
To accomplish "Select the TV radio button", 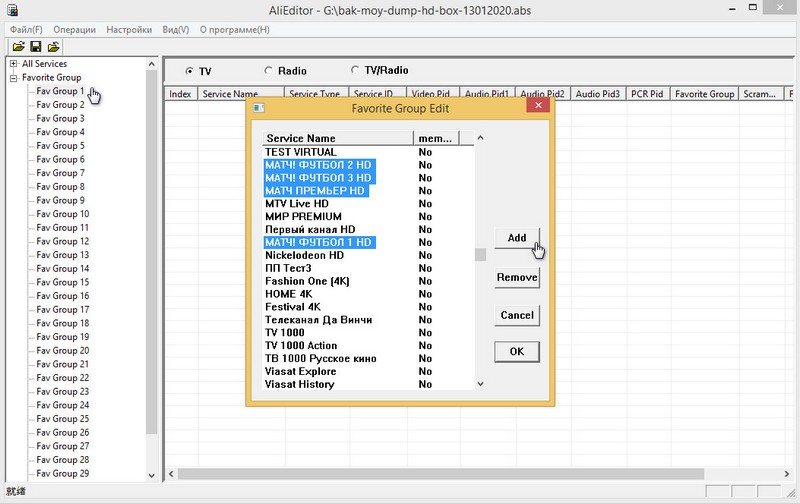I will pos(189,71).
